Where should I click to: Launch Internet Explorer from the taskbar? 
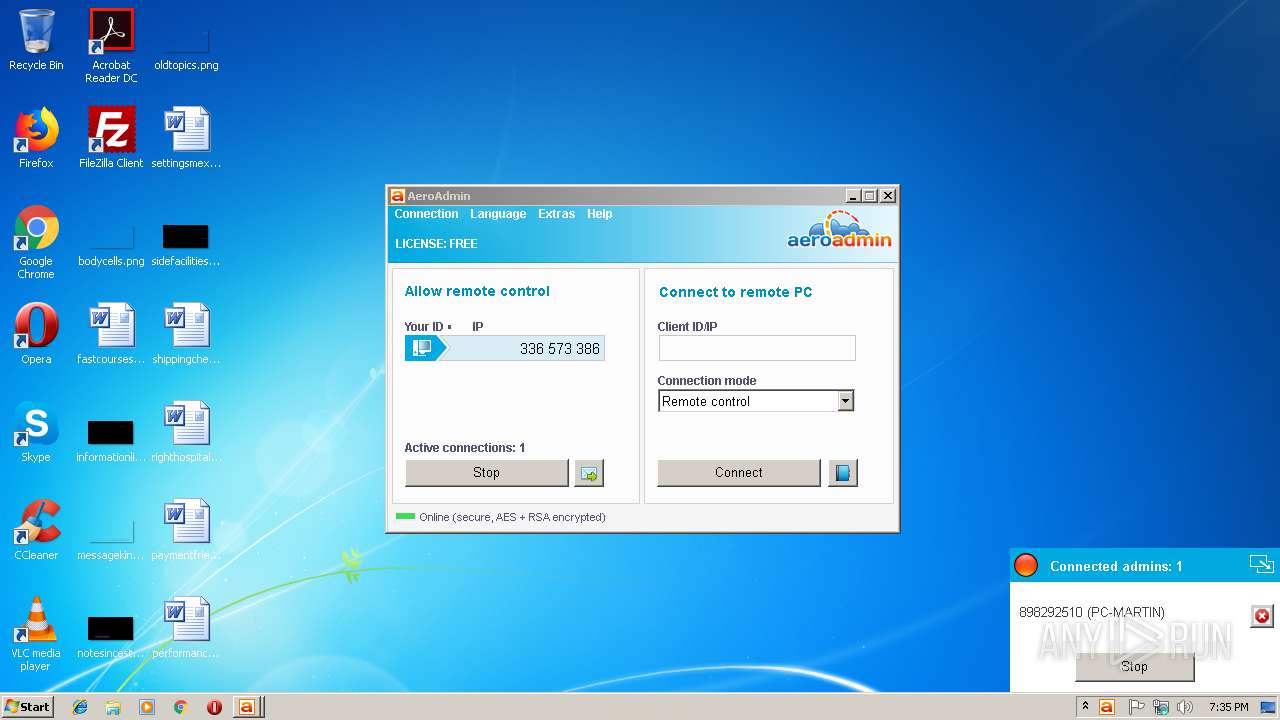pos(80,707)
